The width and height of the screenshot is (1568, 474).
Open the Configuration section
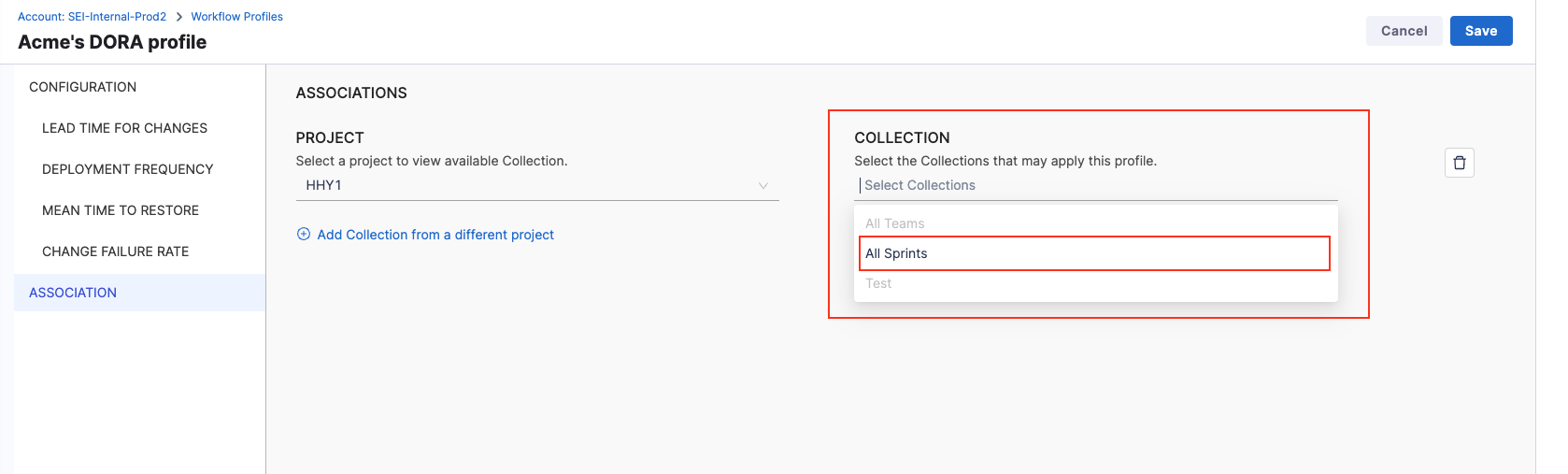point(82,87)
